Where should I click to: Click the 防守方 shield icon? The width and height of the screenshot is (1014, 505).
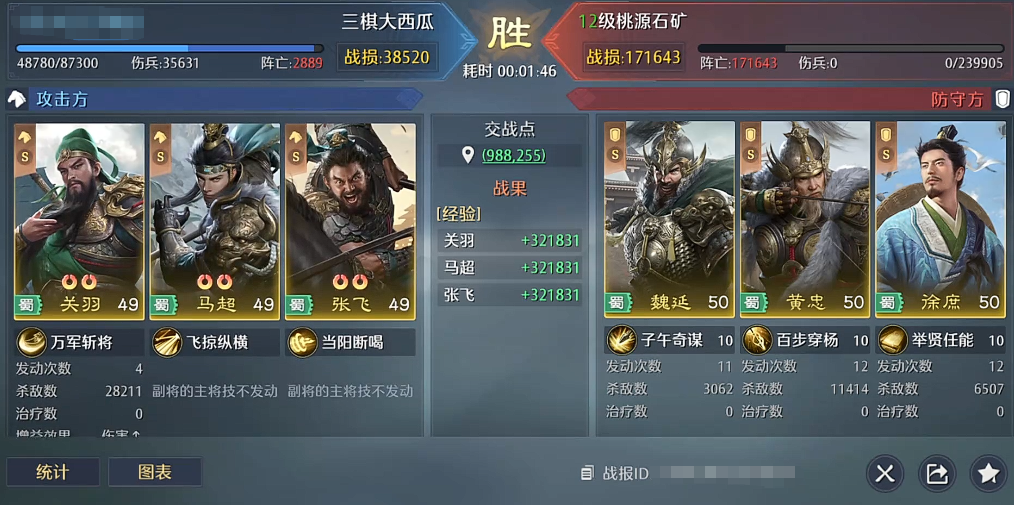[x=1002, y=99]
